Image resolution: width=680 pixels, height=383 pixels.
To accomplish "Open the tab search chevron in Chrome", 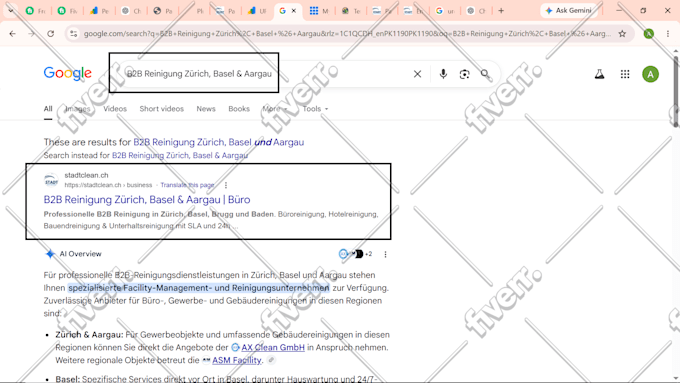I will [x=11, y=11].
